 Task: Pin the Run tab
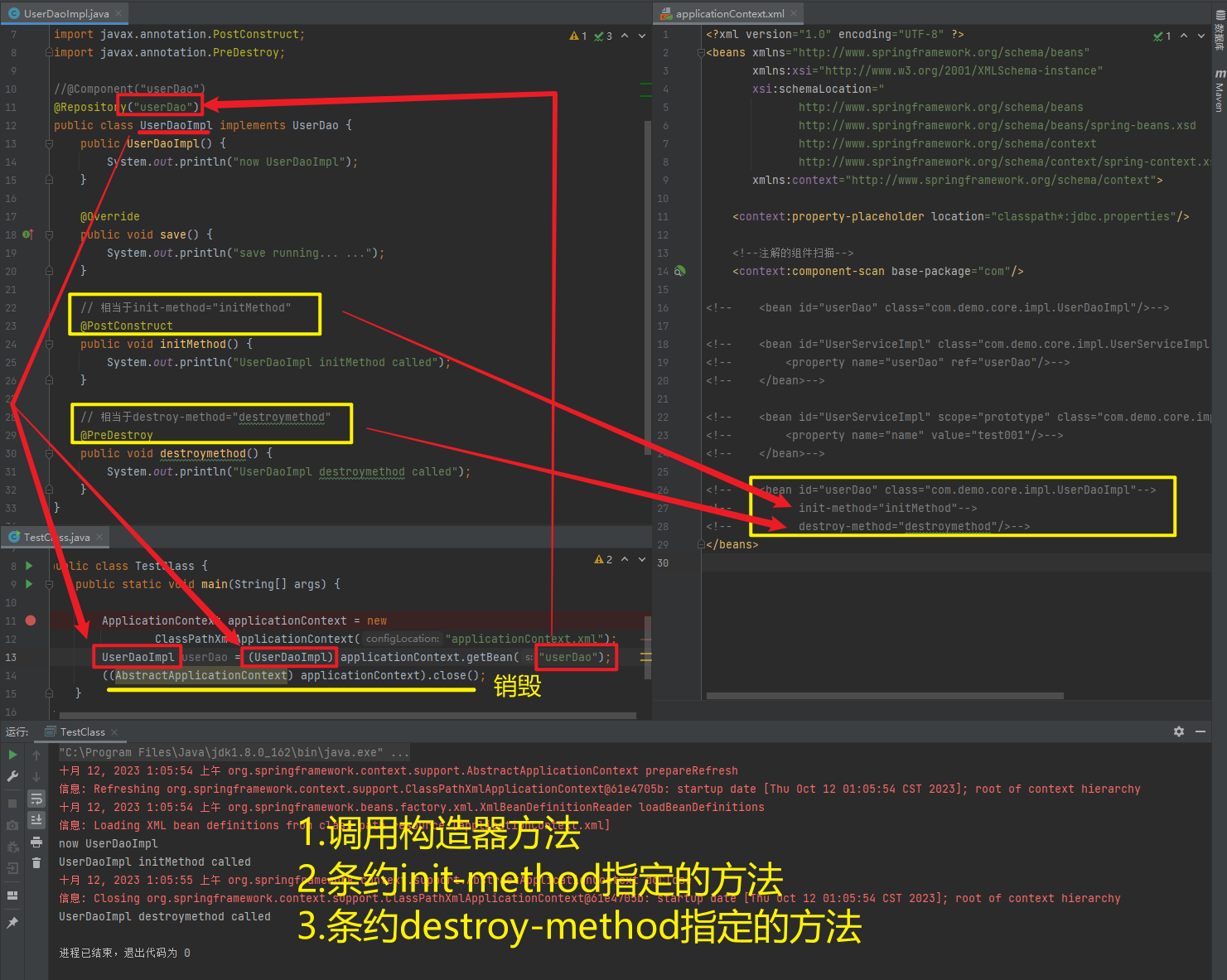(x=12, y=923)
